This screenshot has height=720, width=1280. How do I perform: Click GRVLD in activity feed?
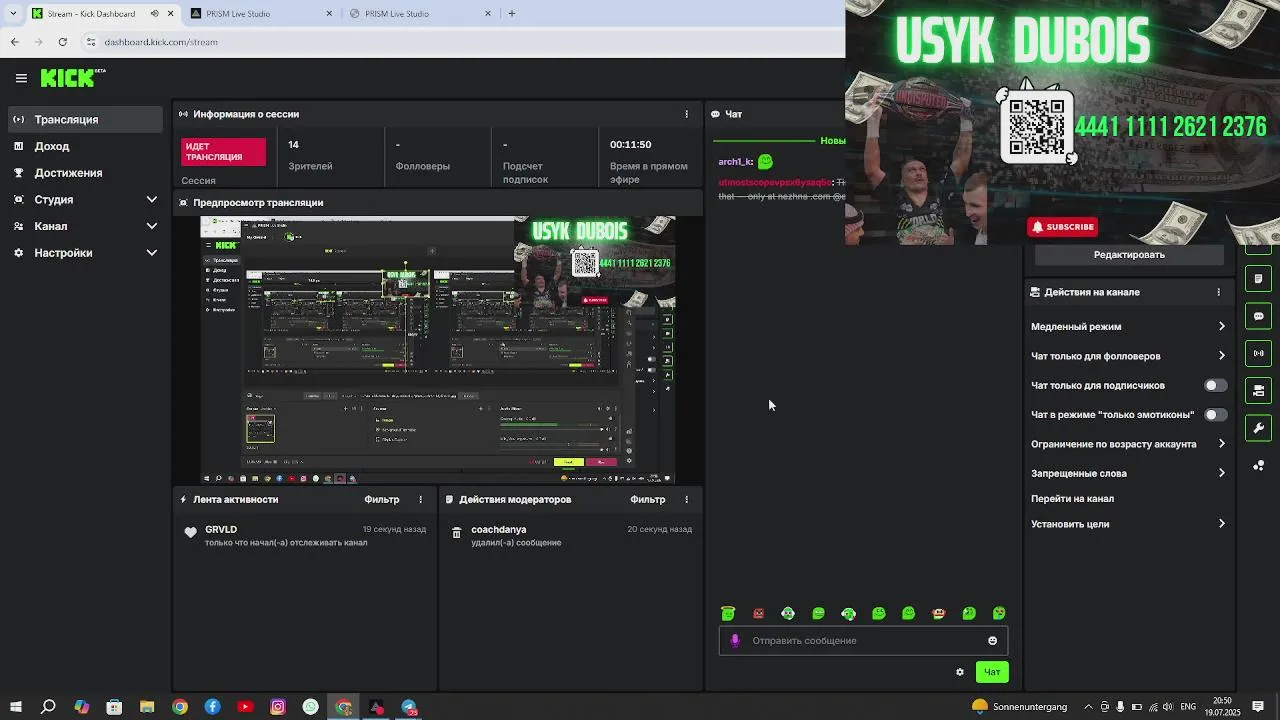tap(221, 529)
